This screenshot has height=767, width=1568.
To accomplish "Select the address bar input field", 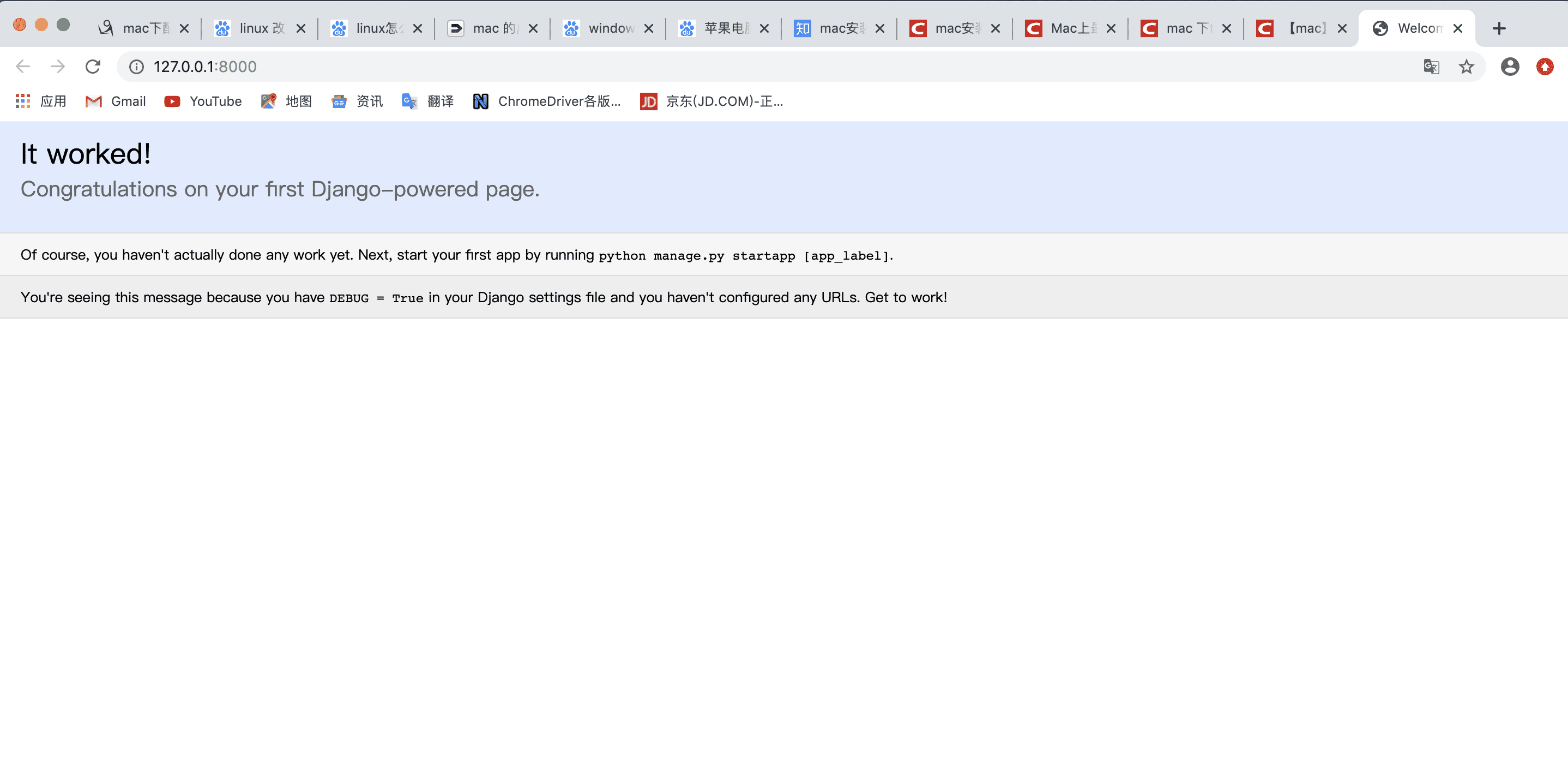I will click(x=205, y=67).
